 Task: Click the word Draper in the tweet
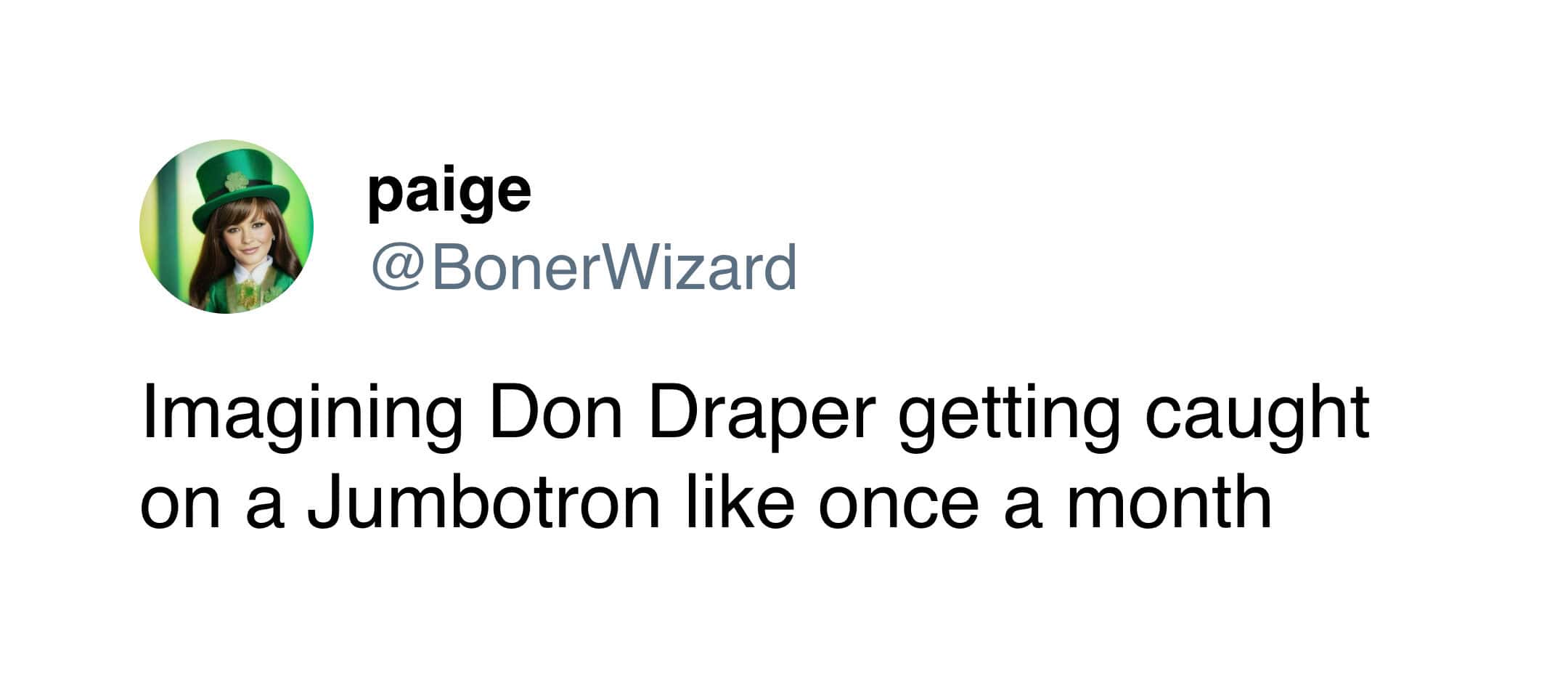pyautogui.click(x=761, y=415)
